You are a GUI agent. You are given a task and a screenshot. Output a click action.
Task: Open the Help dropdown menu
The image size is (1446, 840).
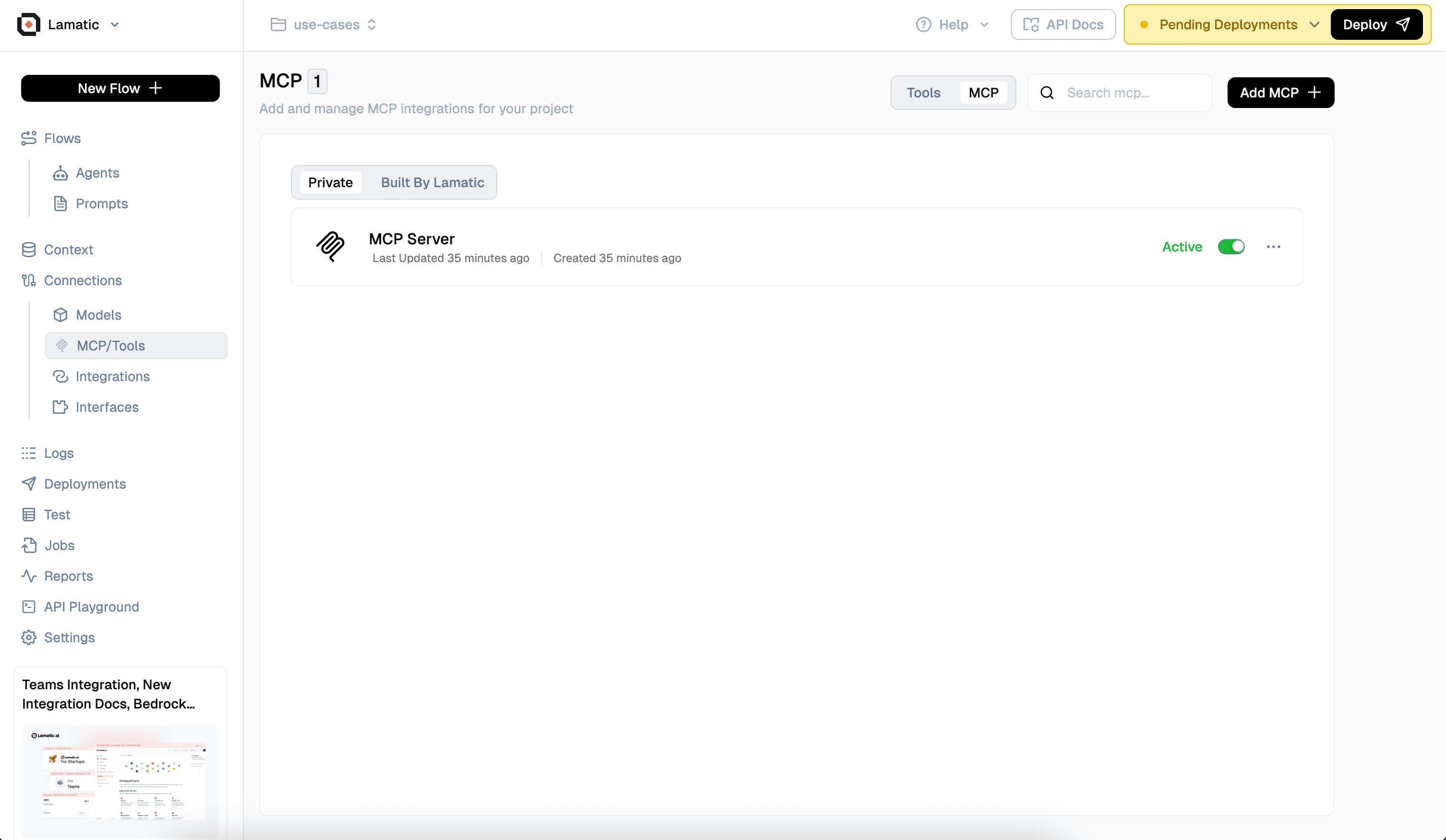coord(952,24)
